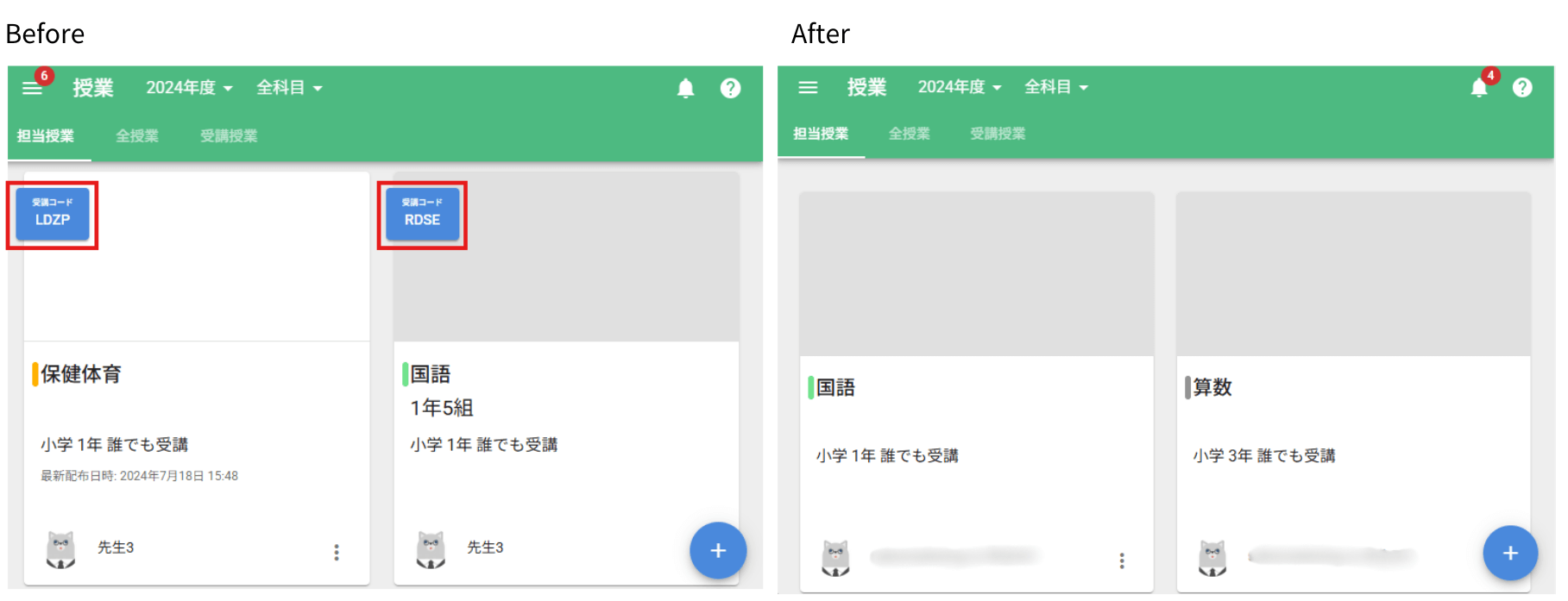Expand 全科目 dropdown in After header
1568x601 pixels.
(x=1056, y=87)
